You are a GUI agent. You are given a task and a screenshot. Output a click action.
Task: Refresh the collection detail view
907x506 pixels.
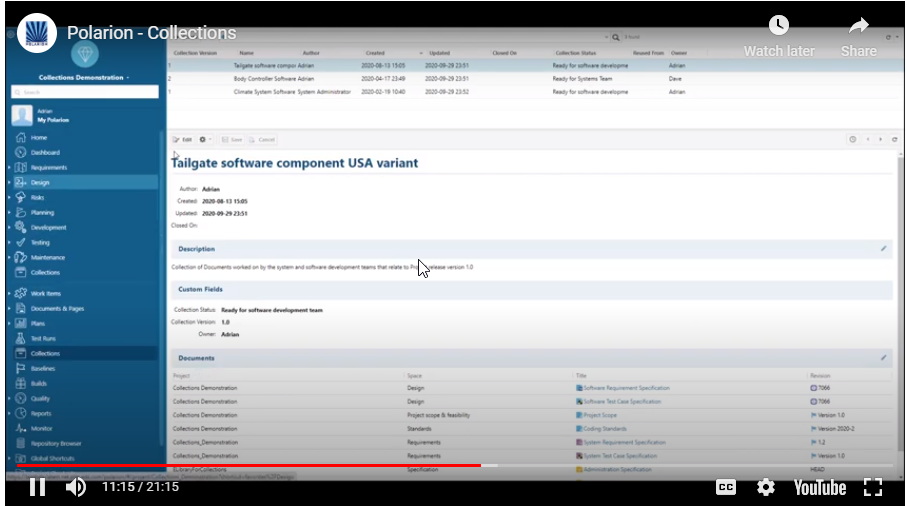894,139
